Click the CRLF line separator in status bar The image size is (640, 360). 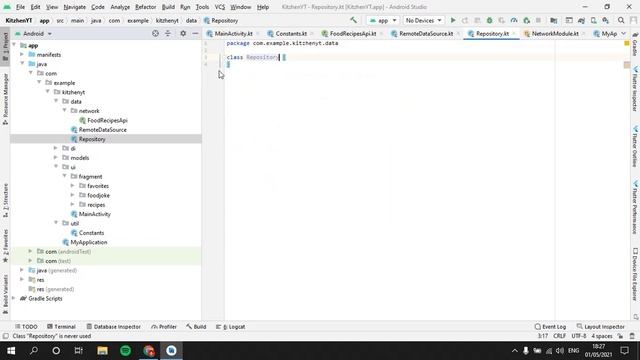pyautogui.click(x=559, y=336)
